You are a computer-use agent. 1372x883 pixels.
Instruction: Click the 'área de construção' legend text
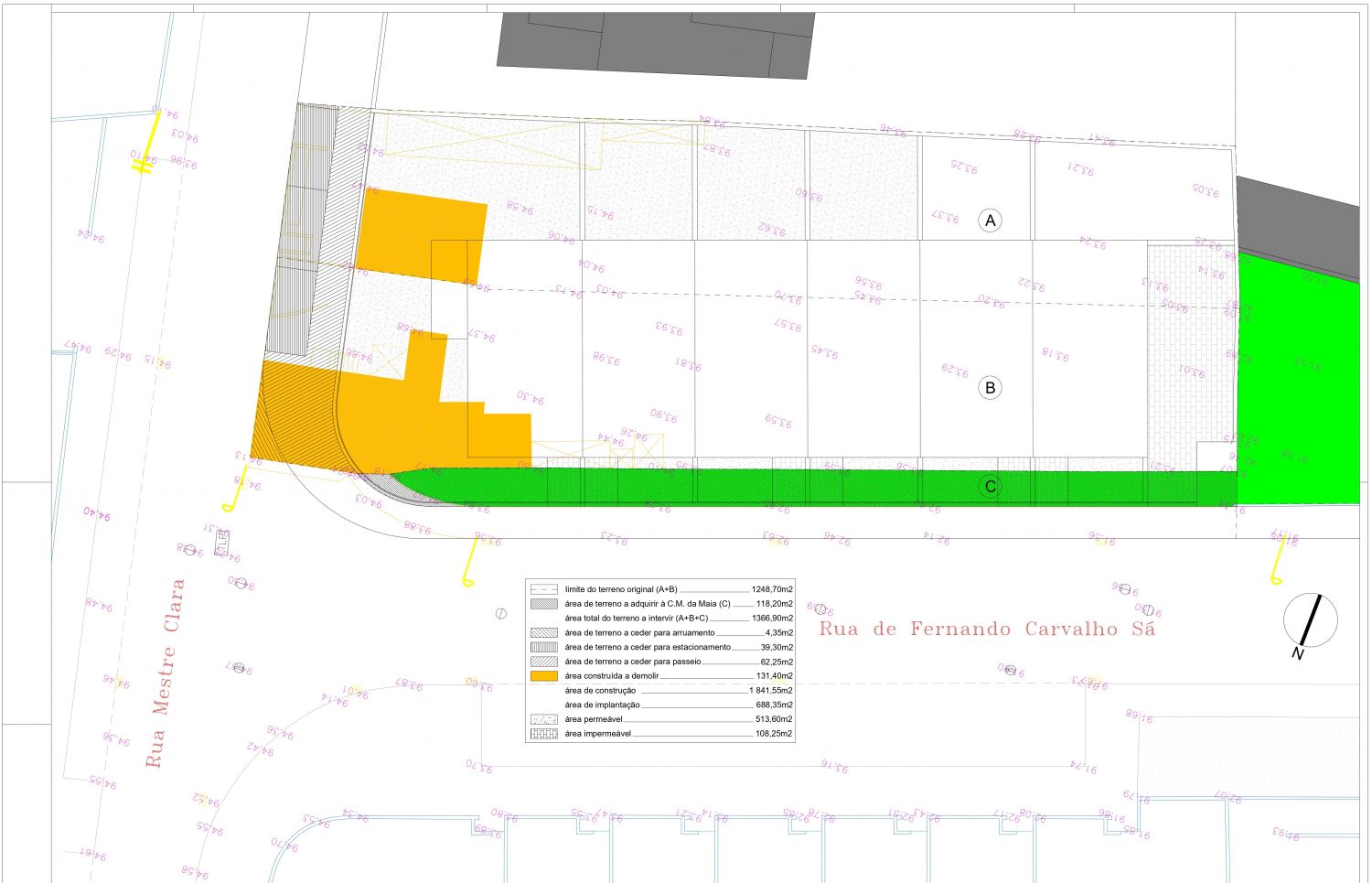(600, 691)
